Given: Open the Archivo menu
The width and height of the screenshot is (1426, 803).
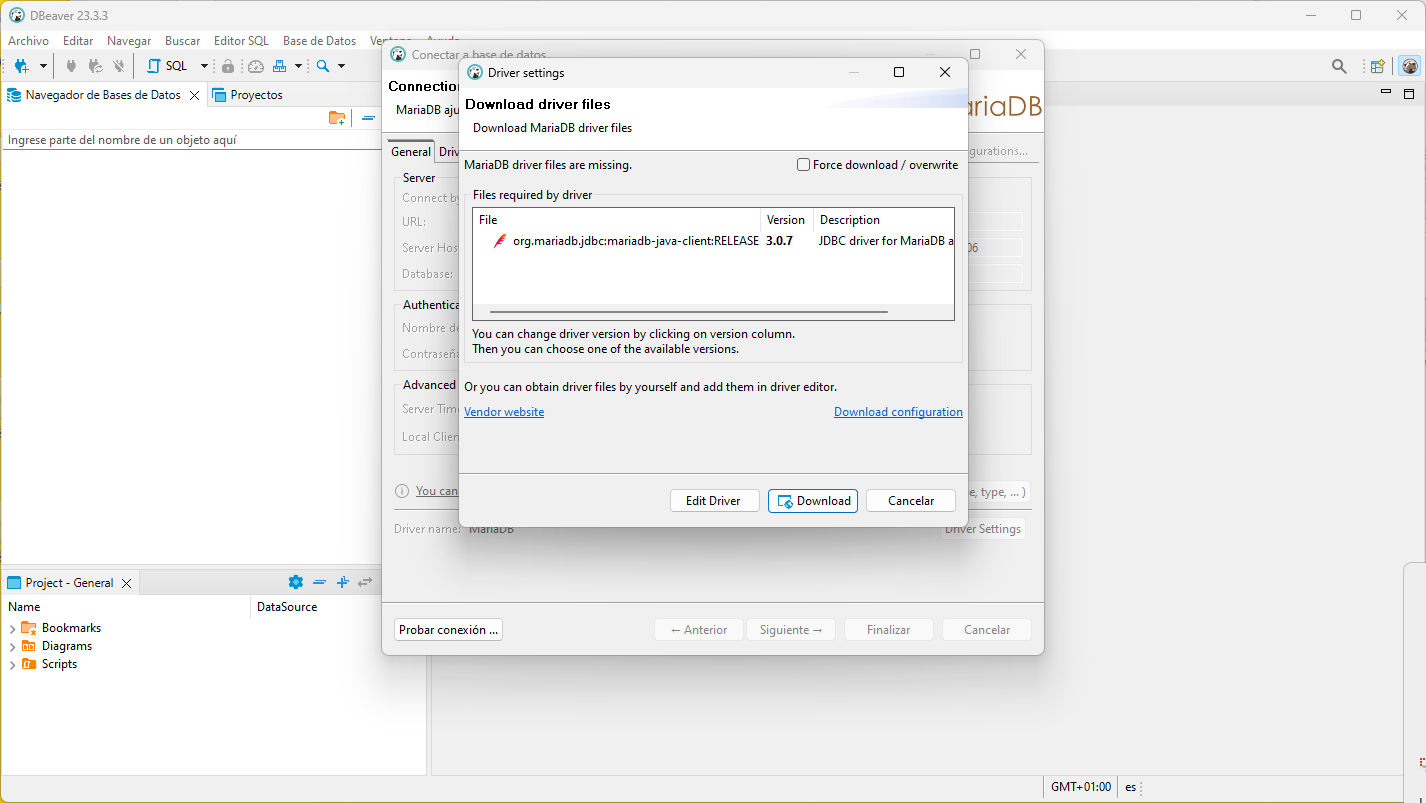Looking at the screenshot, I should [x=28, y=41].
